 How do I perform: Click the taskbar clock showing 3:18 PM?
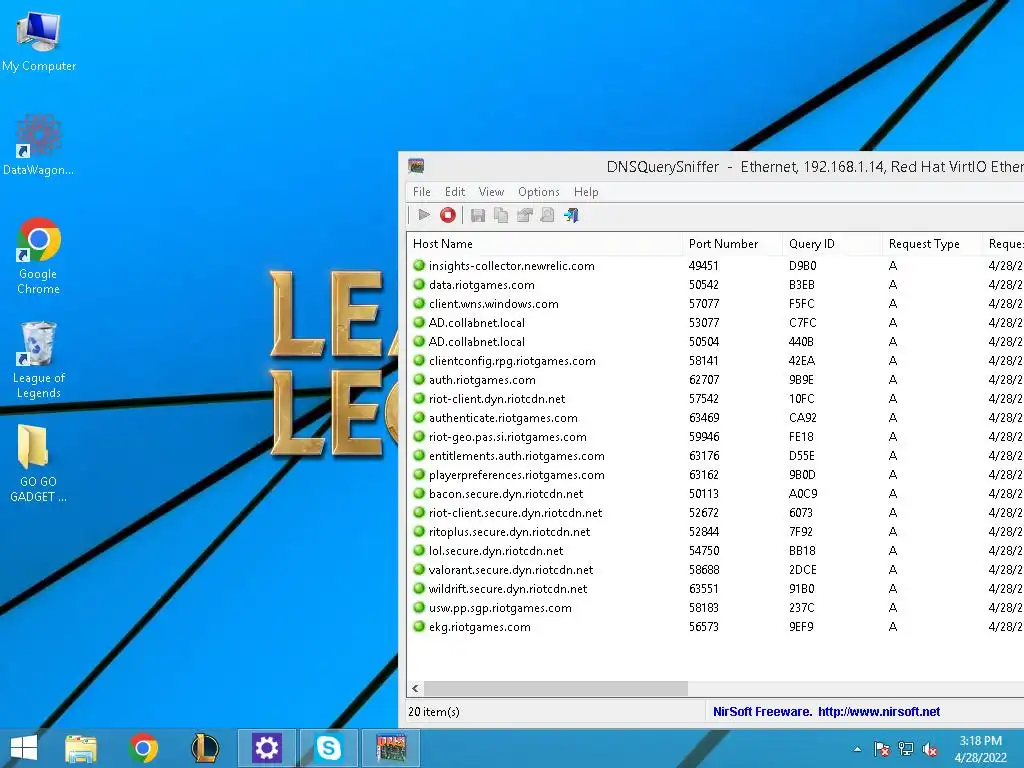click(980, 749)
